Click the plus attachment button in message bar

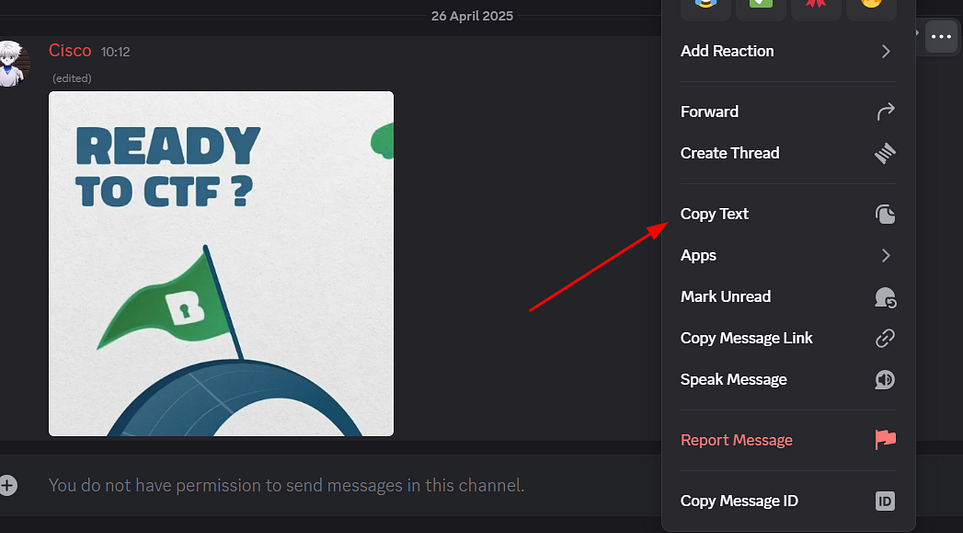coord(7,485)
